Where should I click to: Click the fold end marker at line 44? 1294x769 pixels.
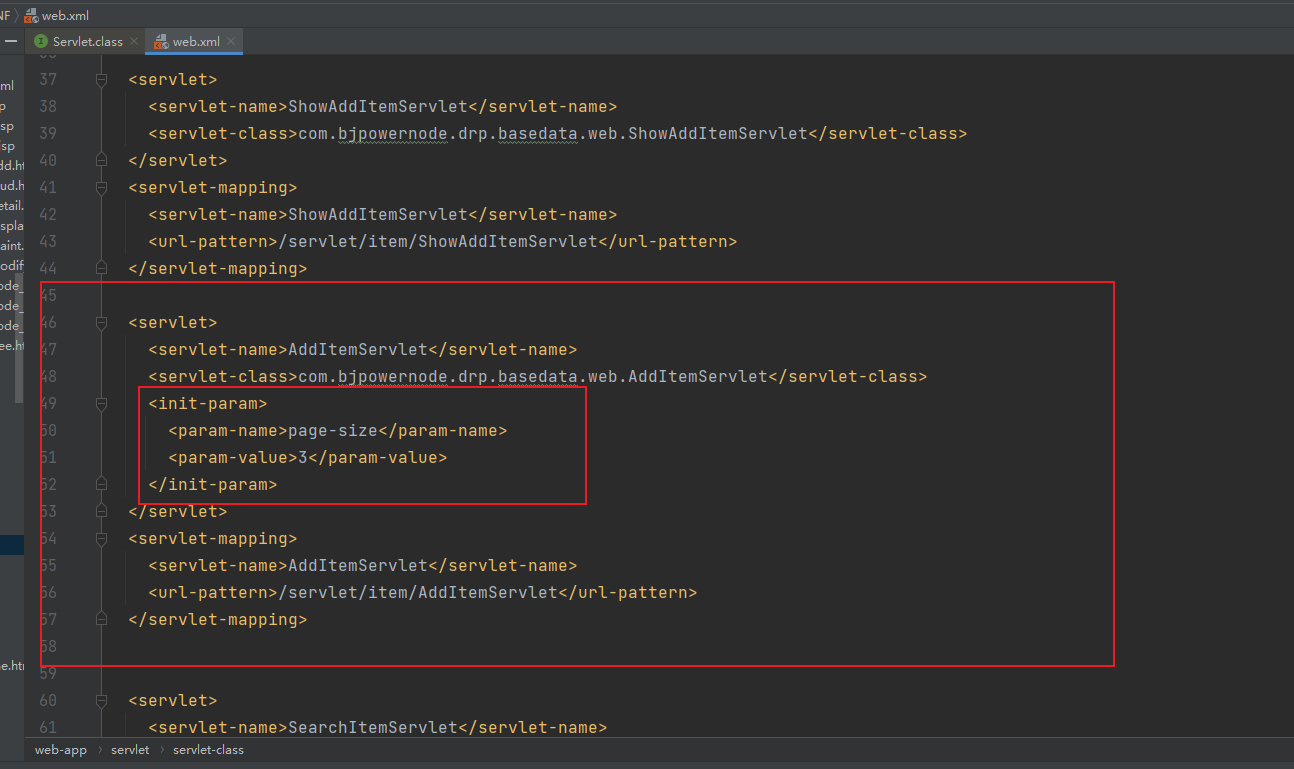[101, 269]
